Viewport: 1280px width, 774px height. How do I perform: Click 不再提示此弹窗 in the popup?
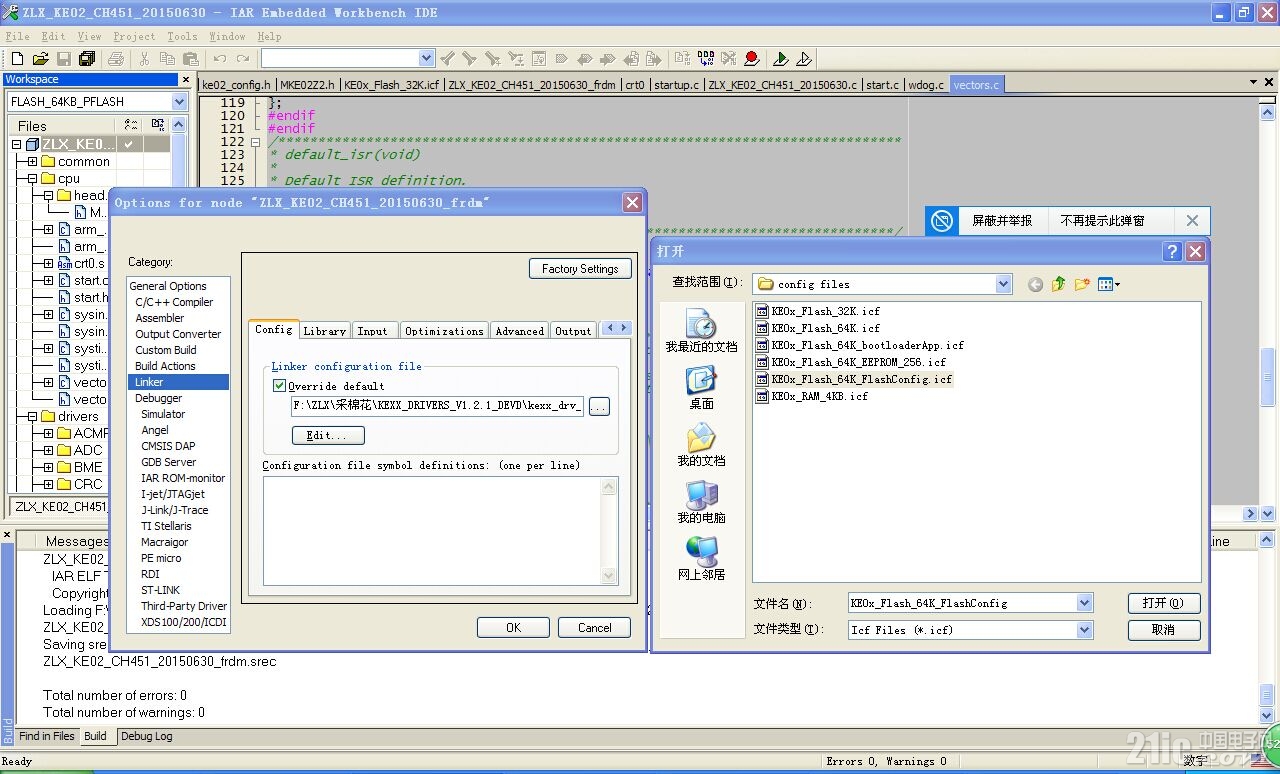[x=1102, y=220]
